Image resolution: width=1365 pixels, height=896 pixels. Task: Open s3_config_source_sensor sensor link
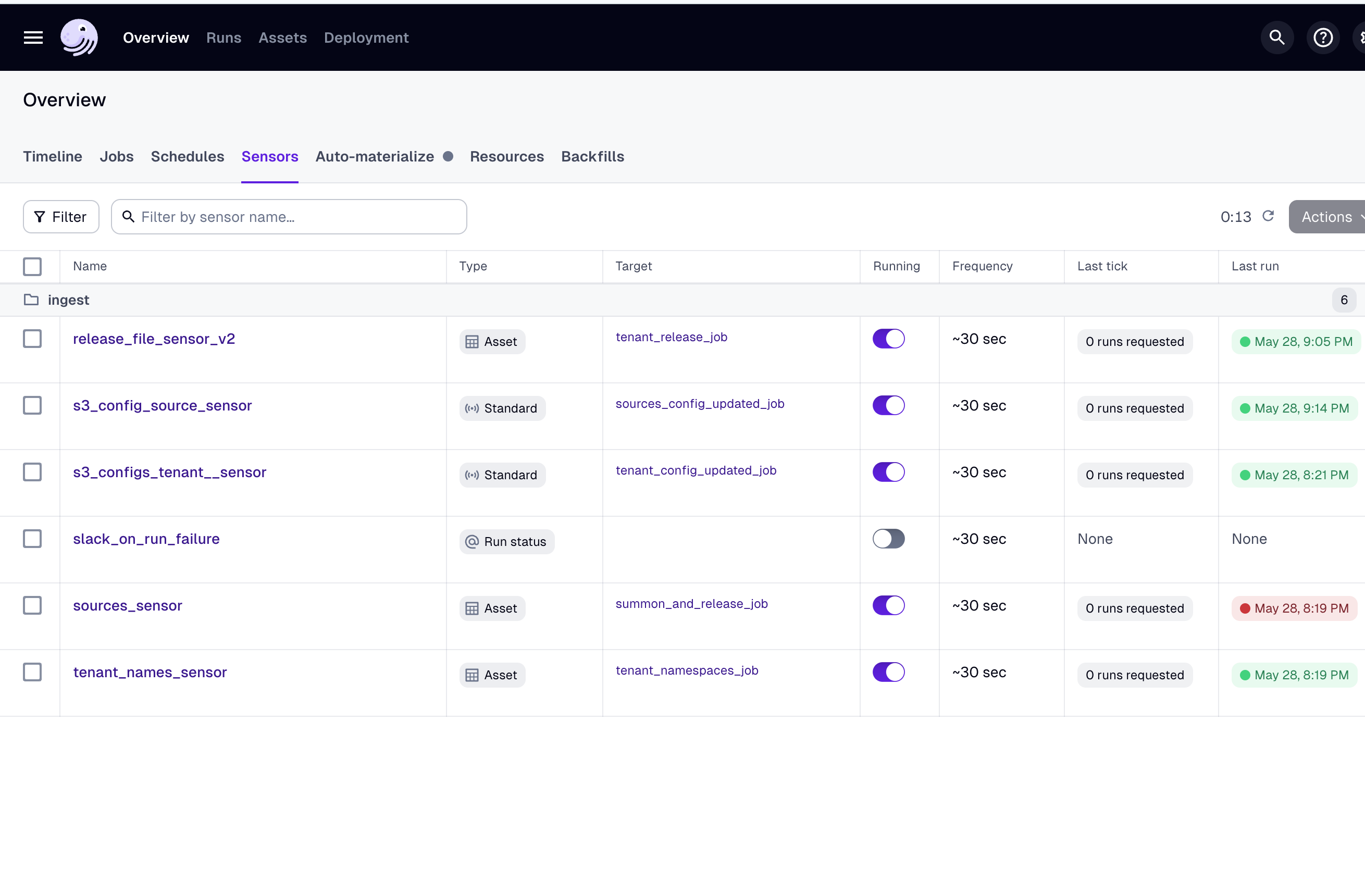[x=163, y=406]
